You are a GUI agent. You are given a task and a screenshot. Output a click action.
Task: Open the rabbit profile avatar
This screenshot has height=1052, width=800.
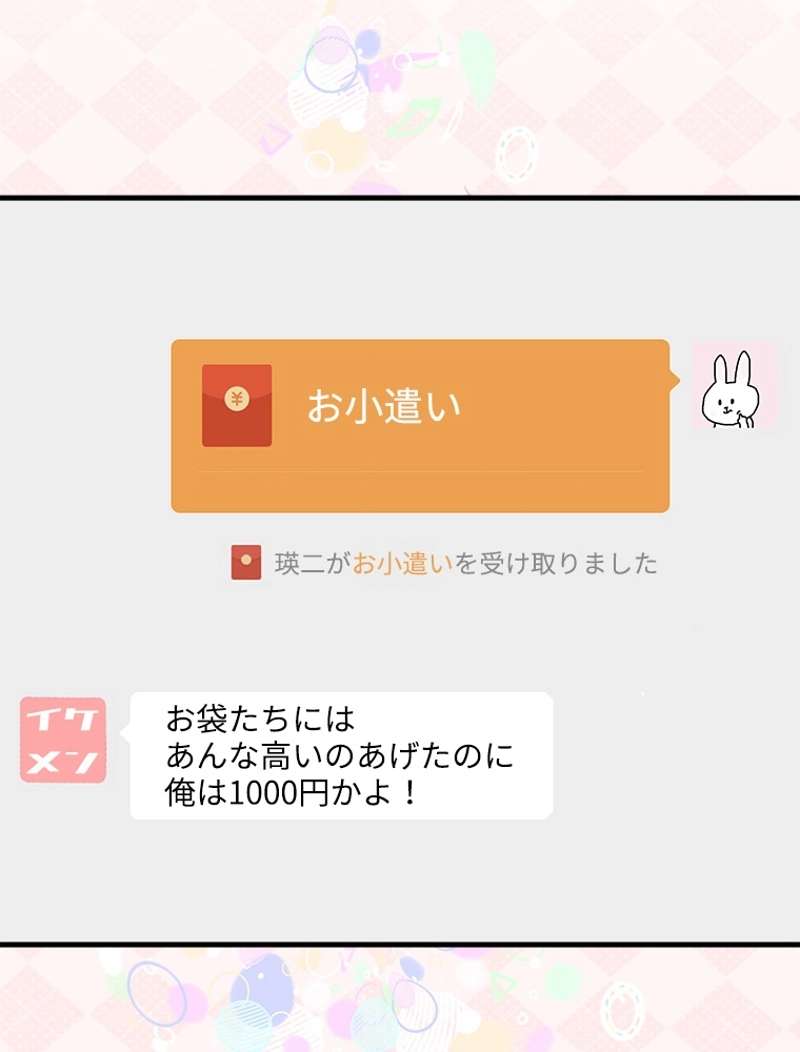click(x=734, y=387)
